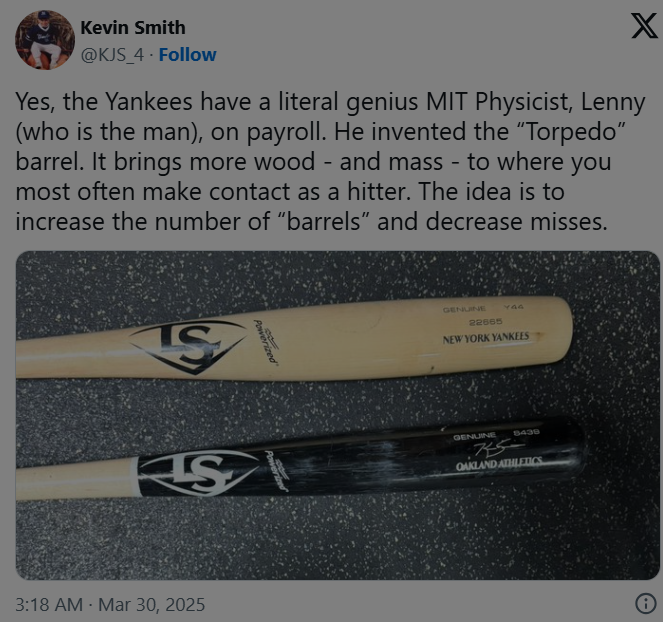Click the signature engraved on the black bat
Viewport: 663px width, 622px height.
click(x=498, y=449)
